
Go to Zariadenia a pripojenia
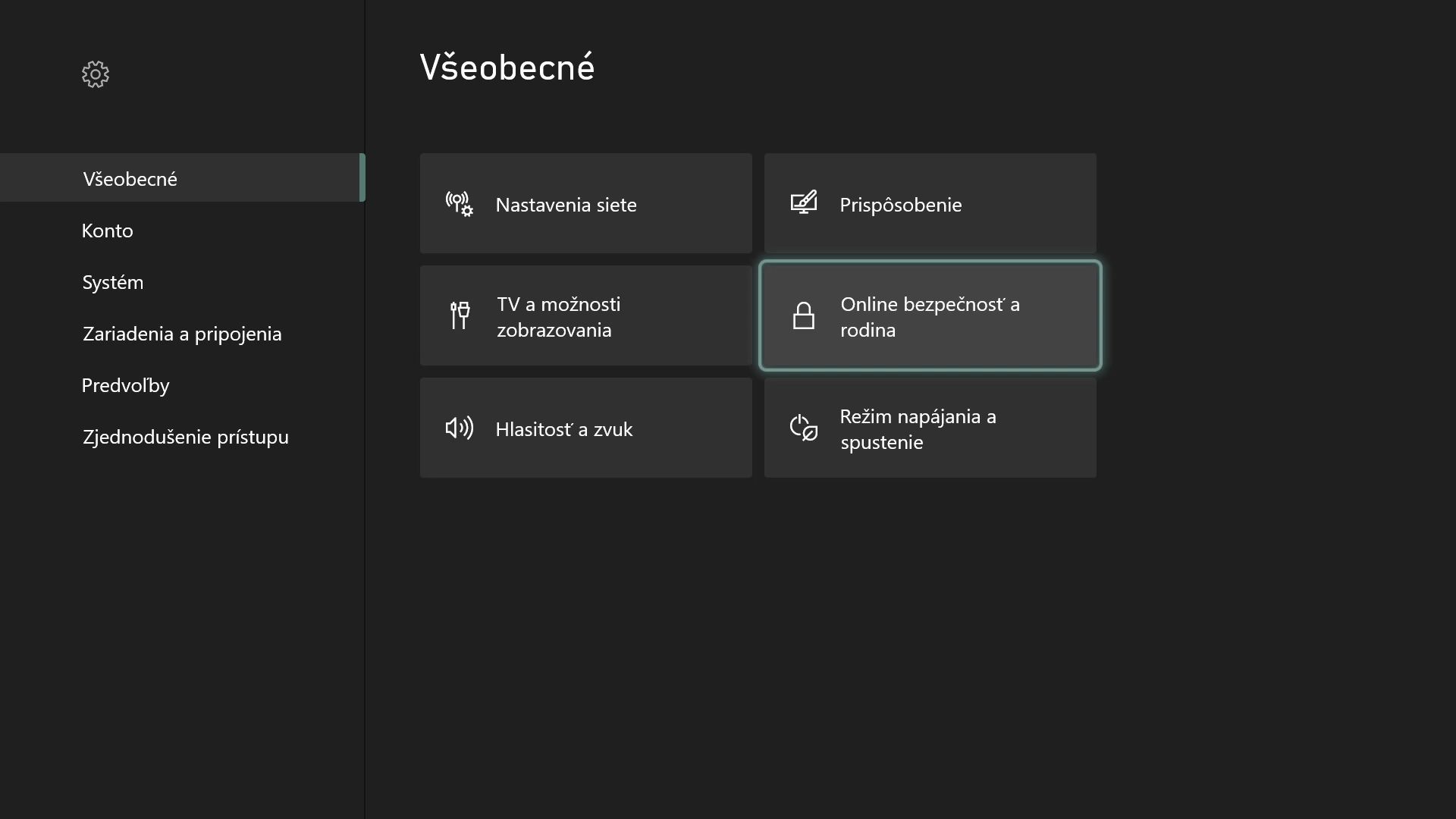coord(183,333)
